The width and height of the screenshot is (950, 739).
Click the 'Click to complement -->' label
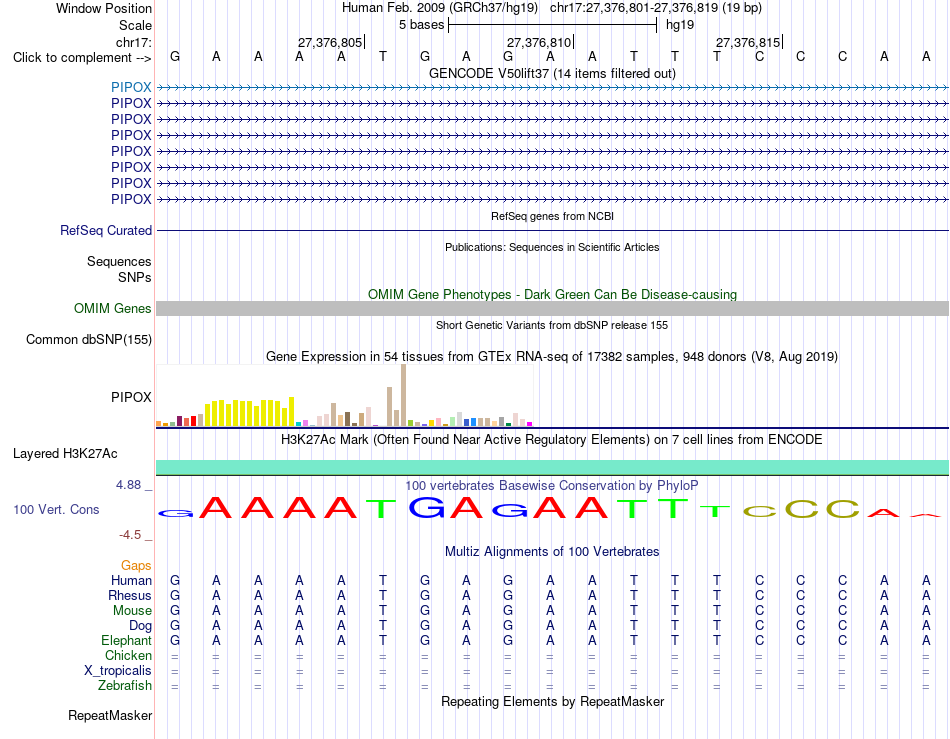tap(82, 58)
